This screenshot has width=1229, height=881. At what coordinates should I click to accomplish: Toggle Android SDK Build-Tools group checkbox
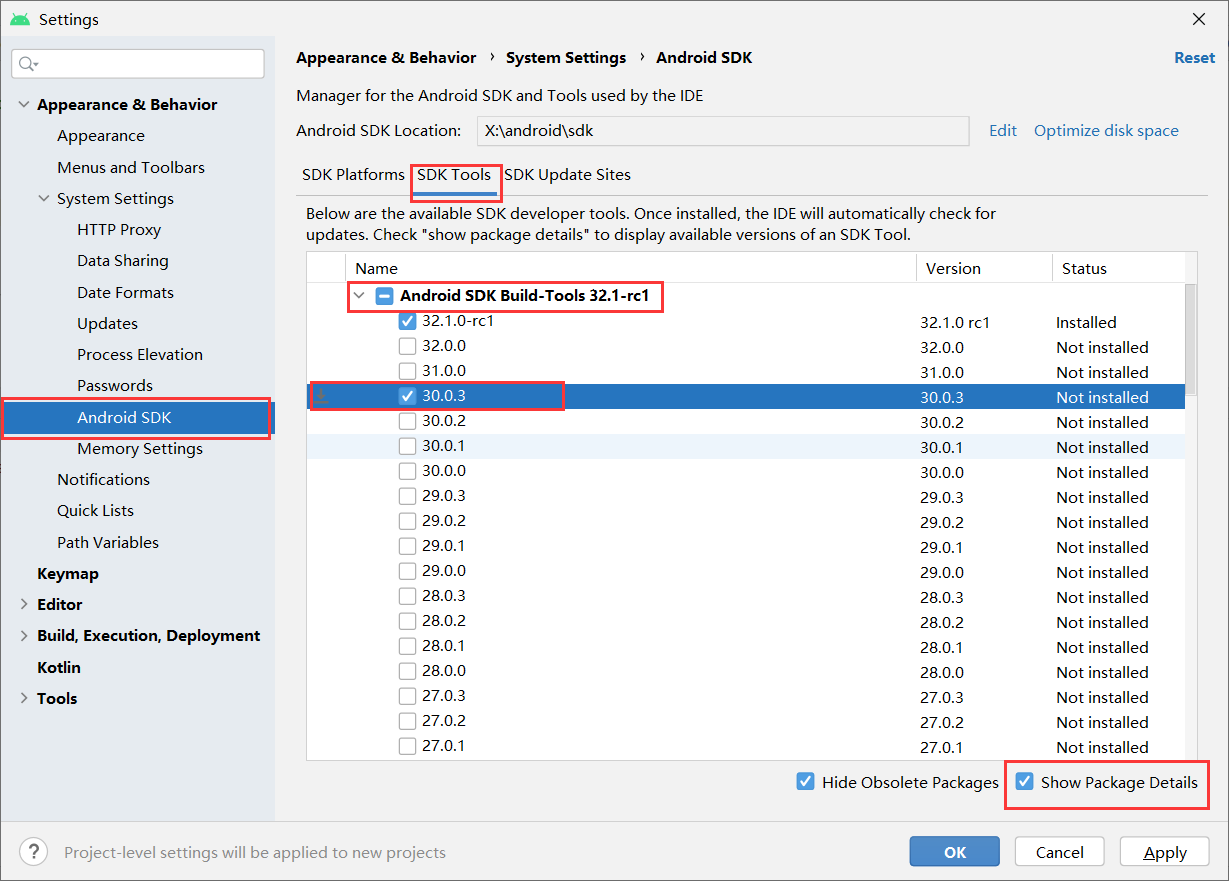(384, 296)
